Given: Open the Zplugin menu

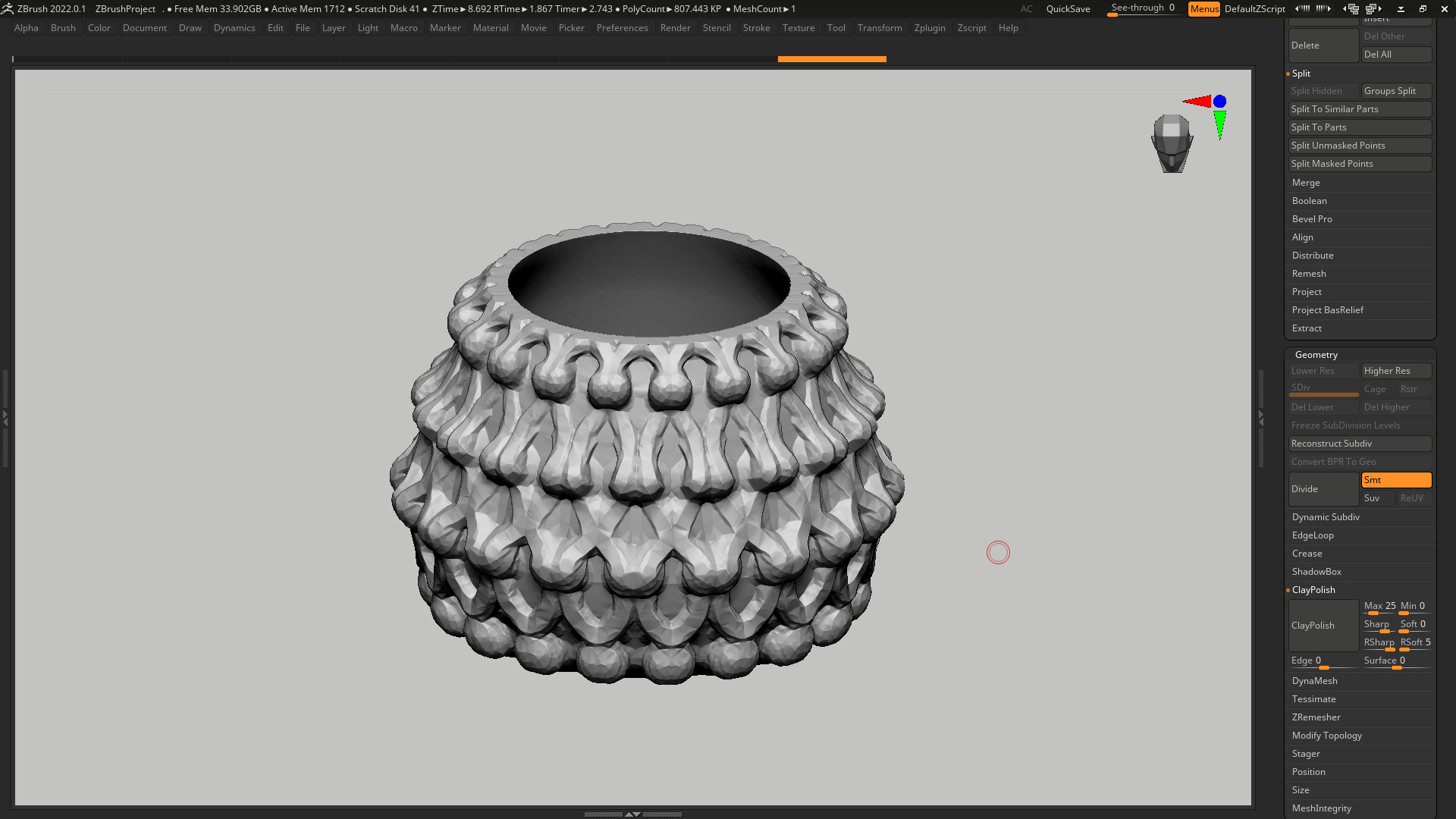Looking at the screenshot, I should point(930,28).
